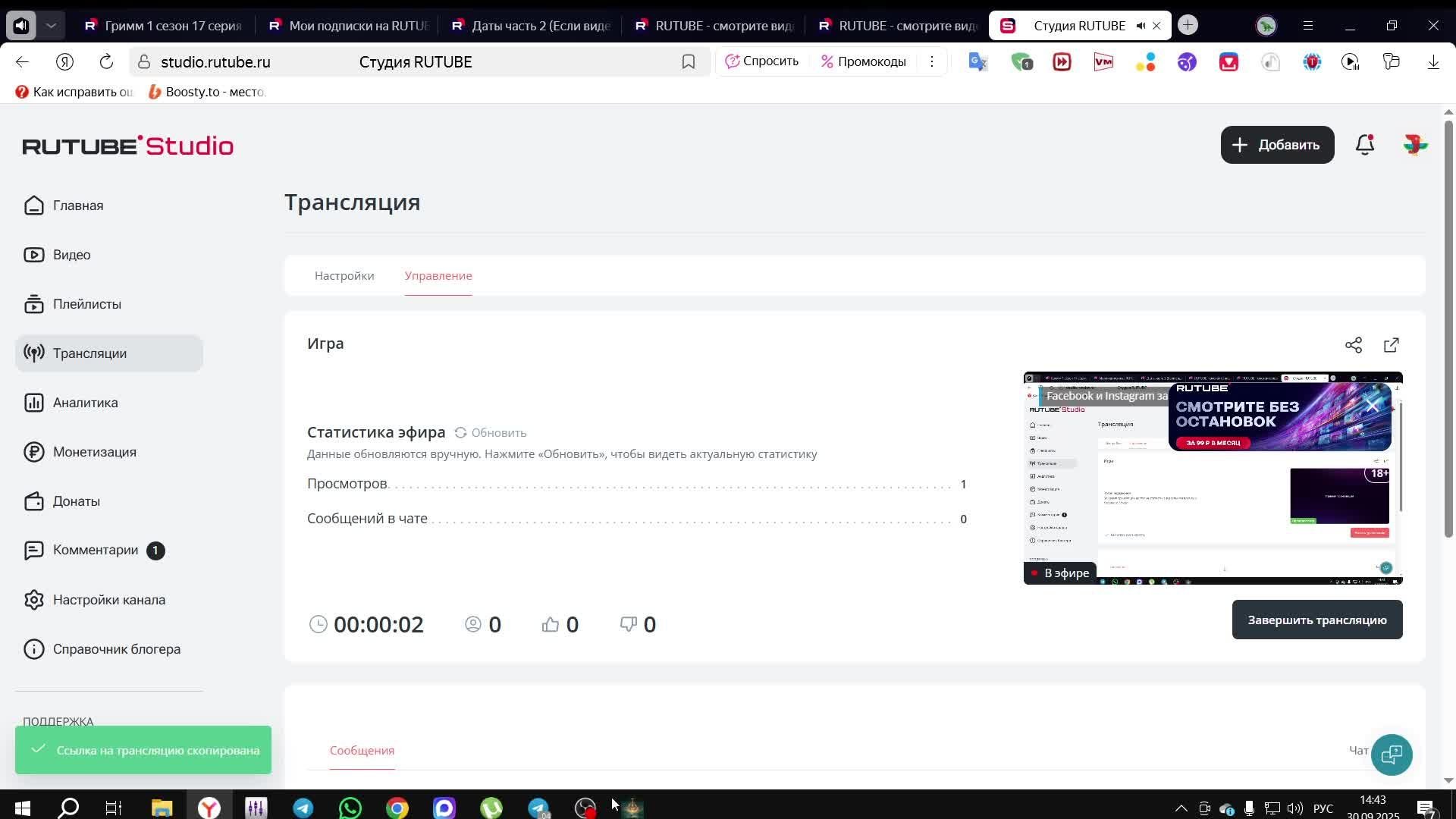Image resolution: width=1456 pixels, height=819 pixels.
Task: Expand the tab list dropdown arrow
Action: (51, 26)
